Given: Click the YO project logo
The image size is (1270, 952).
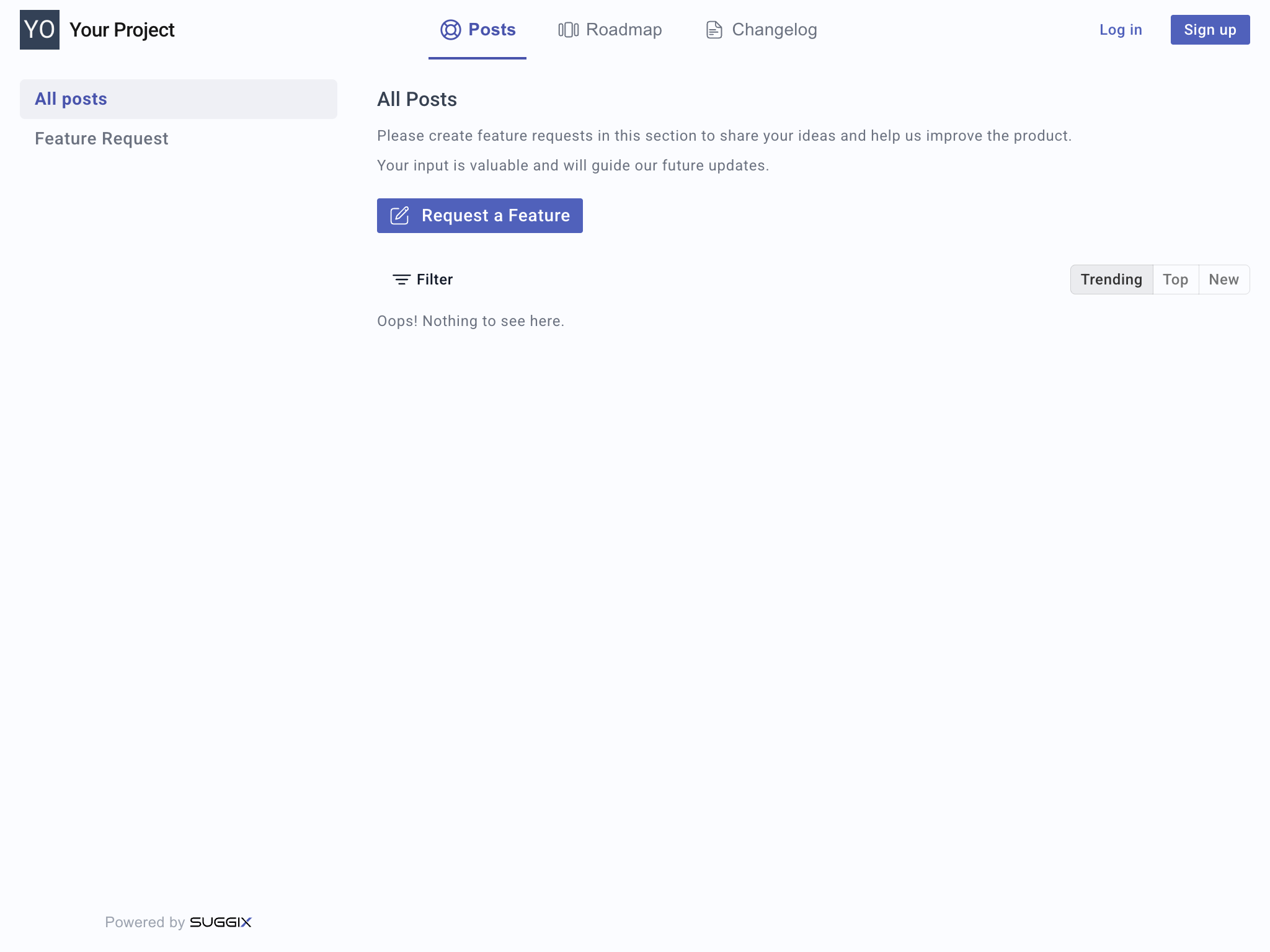Looking at the screenshot, I should click(40, 30).
